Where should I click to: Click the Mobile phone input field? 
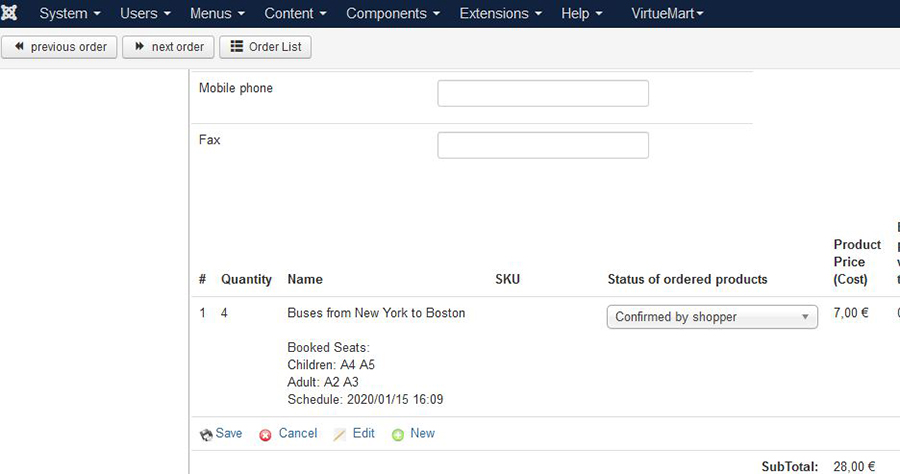tap(543, 94)
